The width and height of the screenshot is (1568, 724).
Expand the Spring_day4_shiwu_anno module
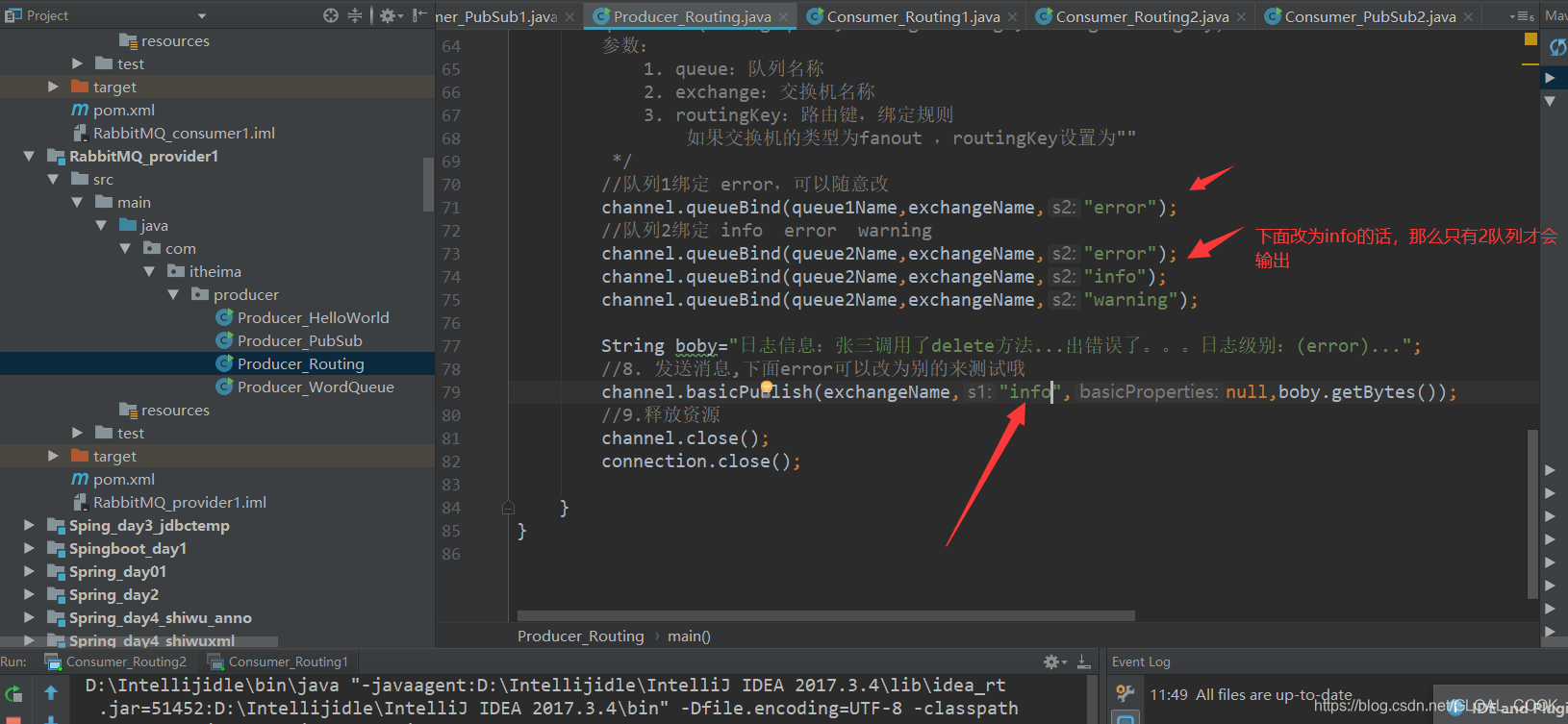coord(29,617)
